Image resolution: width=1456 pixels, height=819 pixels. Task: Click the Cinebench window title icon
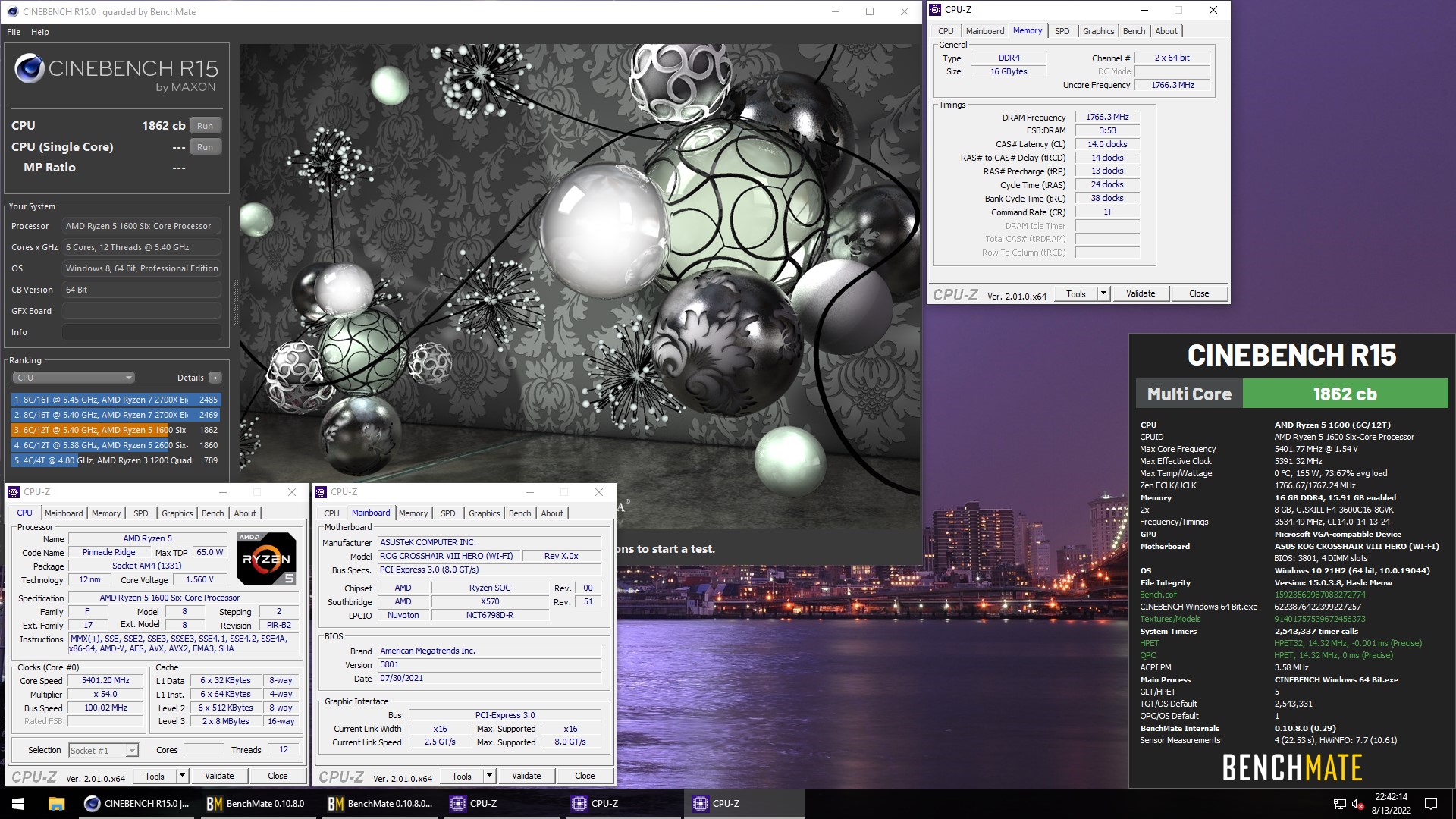tap(13, 11)
